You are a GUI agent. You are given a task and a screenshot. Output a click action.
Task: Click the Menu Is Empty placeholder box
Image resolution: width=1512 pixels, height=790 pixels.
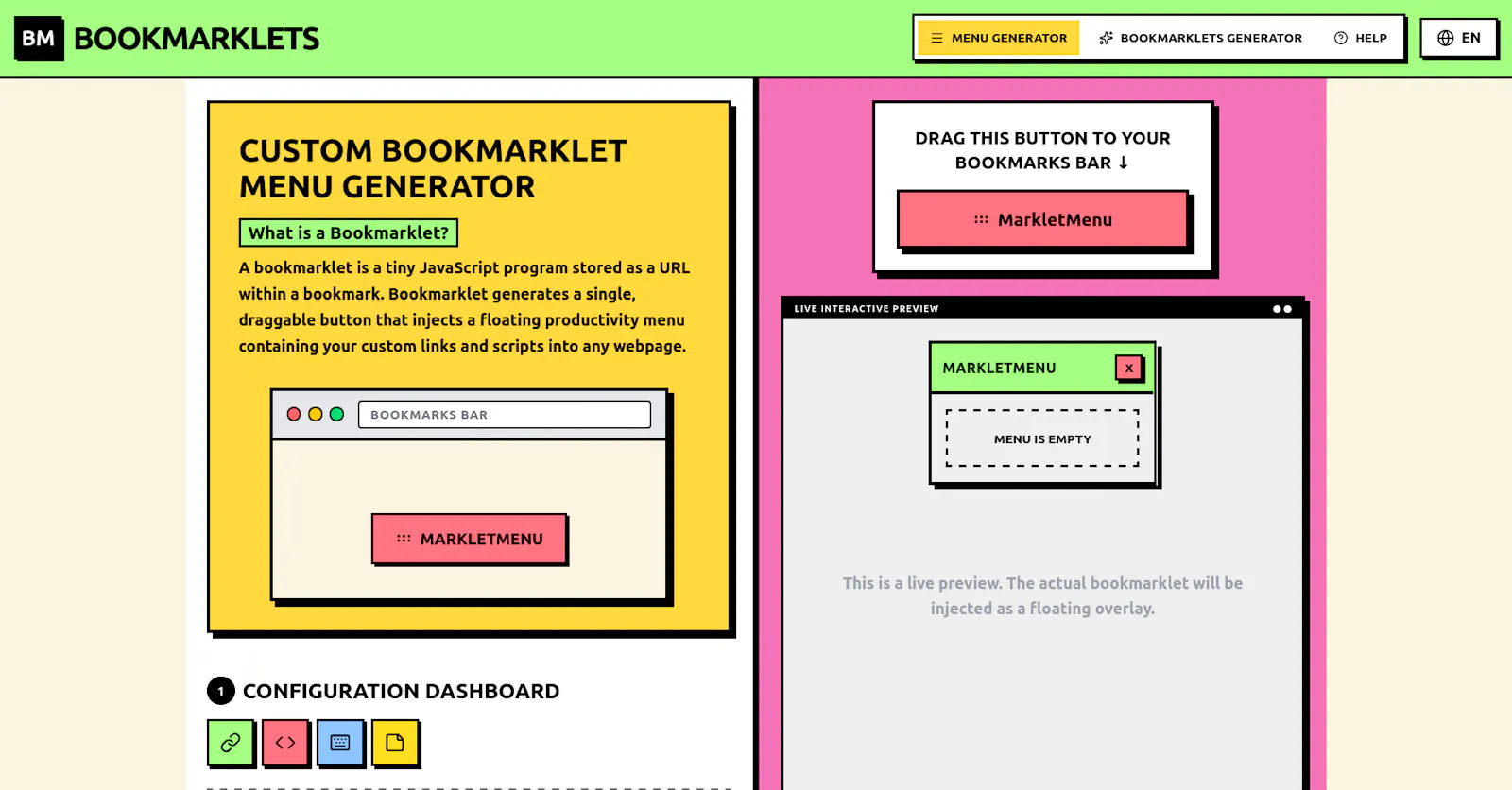pos(1042,438)
